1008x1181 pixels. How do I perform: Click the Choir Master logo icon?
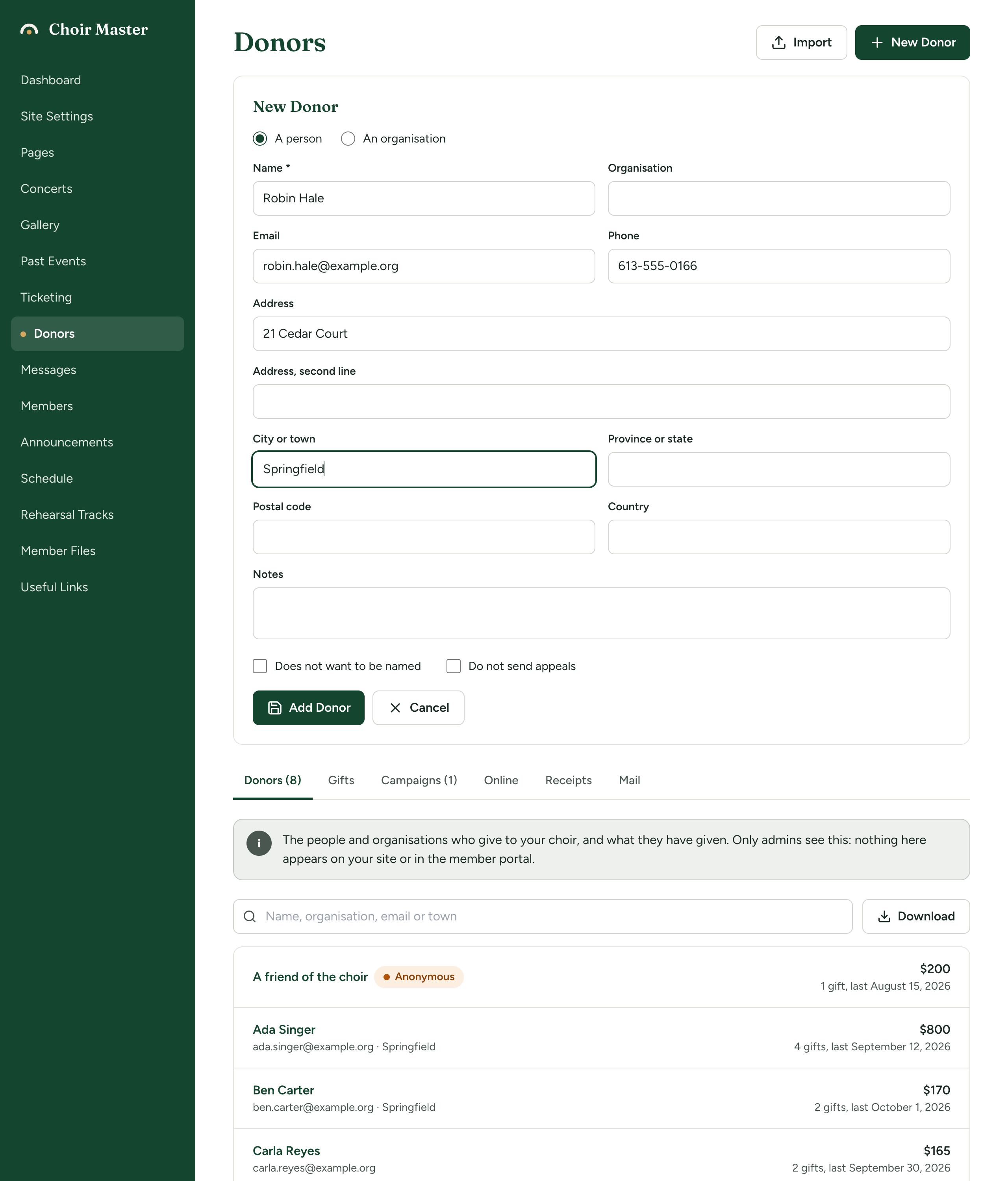pyautogui.click(x=29, y=29)
